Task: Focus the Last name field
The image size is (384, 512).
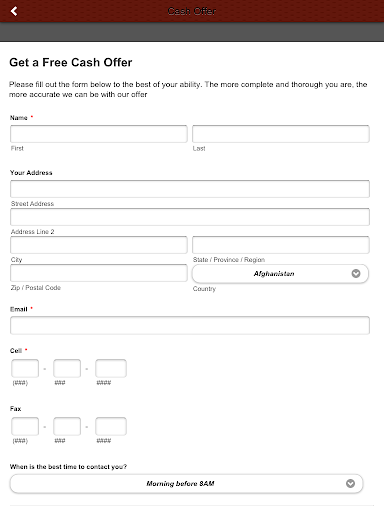Action: [281, 134]
